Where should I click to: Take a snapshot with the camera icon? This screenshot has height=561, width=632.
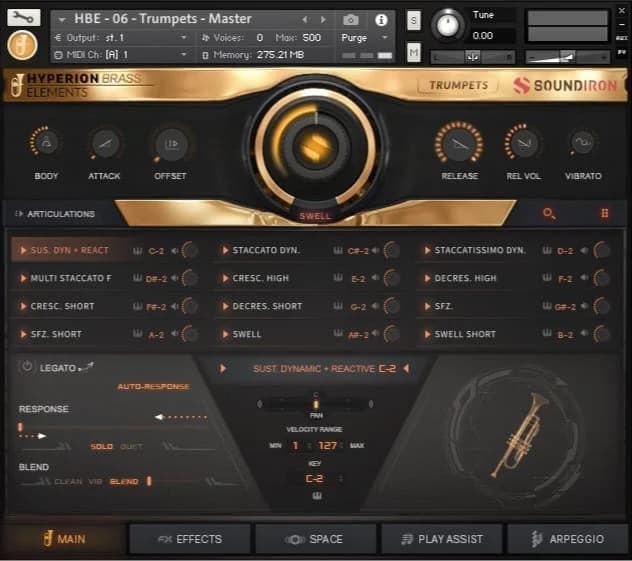[x=351, y=19]
